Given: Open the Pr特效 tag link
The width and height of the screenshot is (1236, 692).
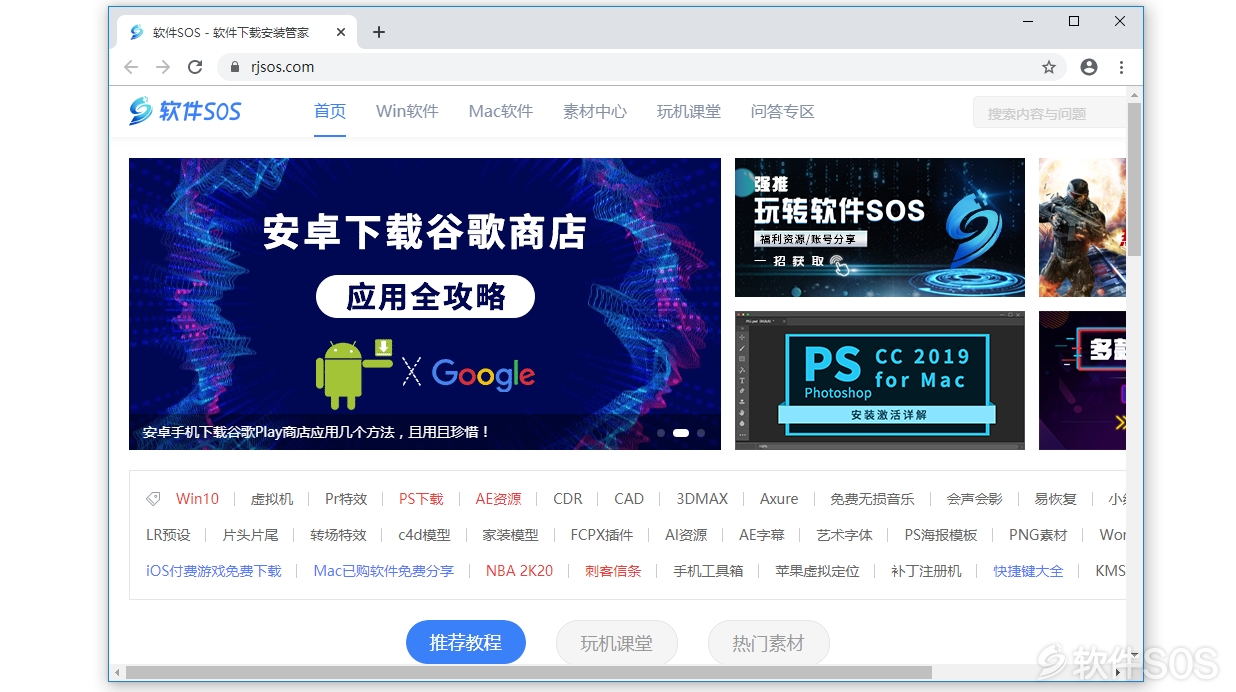Looking at the screenshot, I should (x=346, y=498).
